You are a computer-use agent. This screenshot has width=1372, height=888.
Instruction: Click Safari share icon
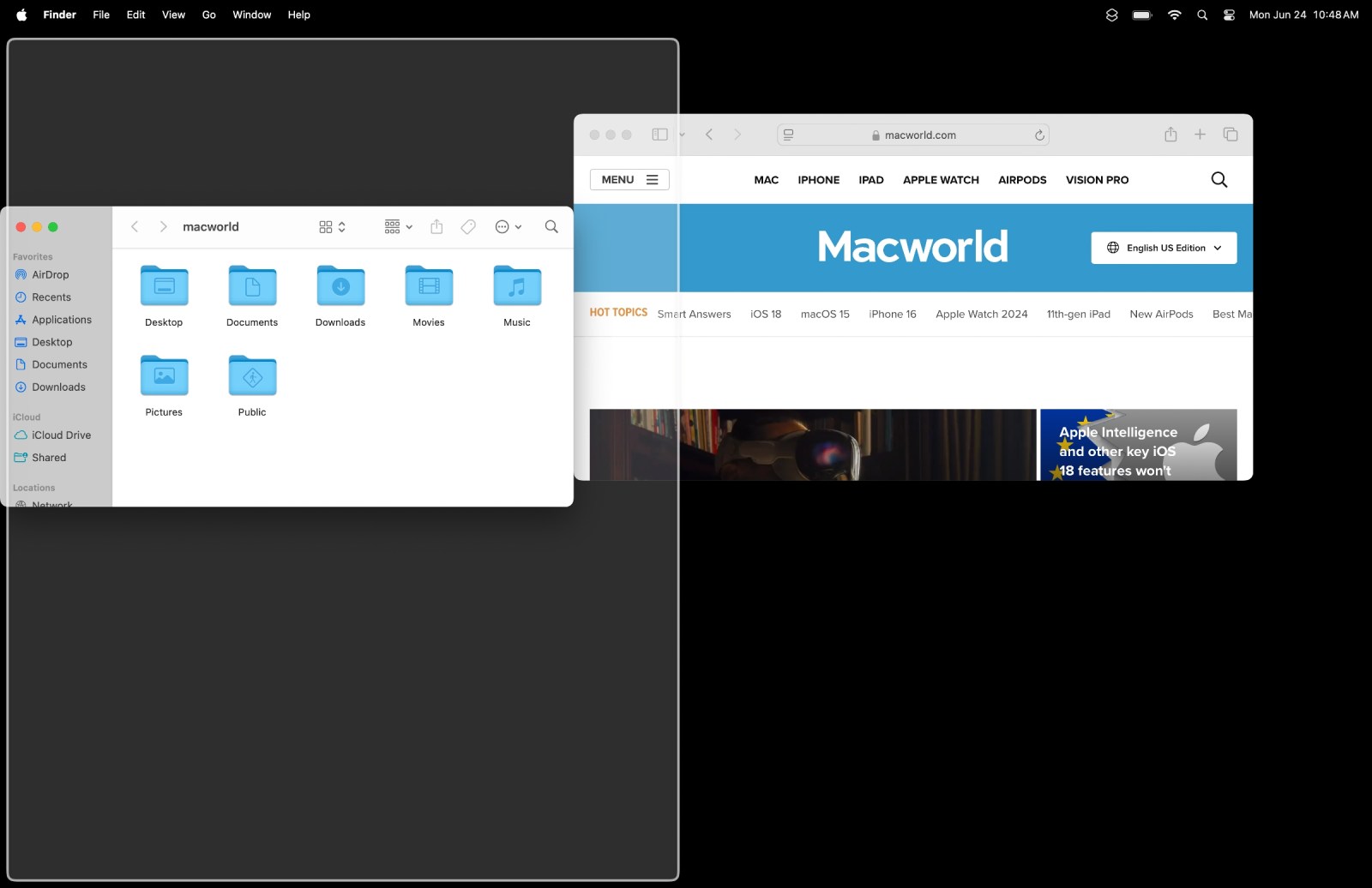point(1170,134)
